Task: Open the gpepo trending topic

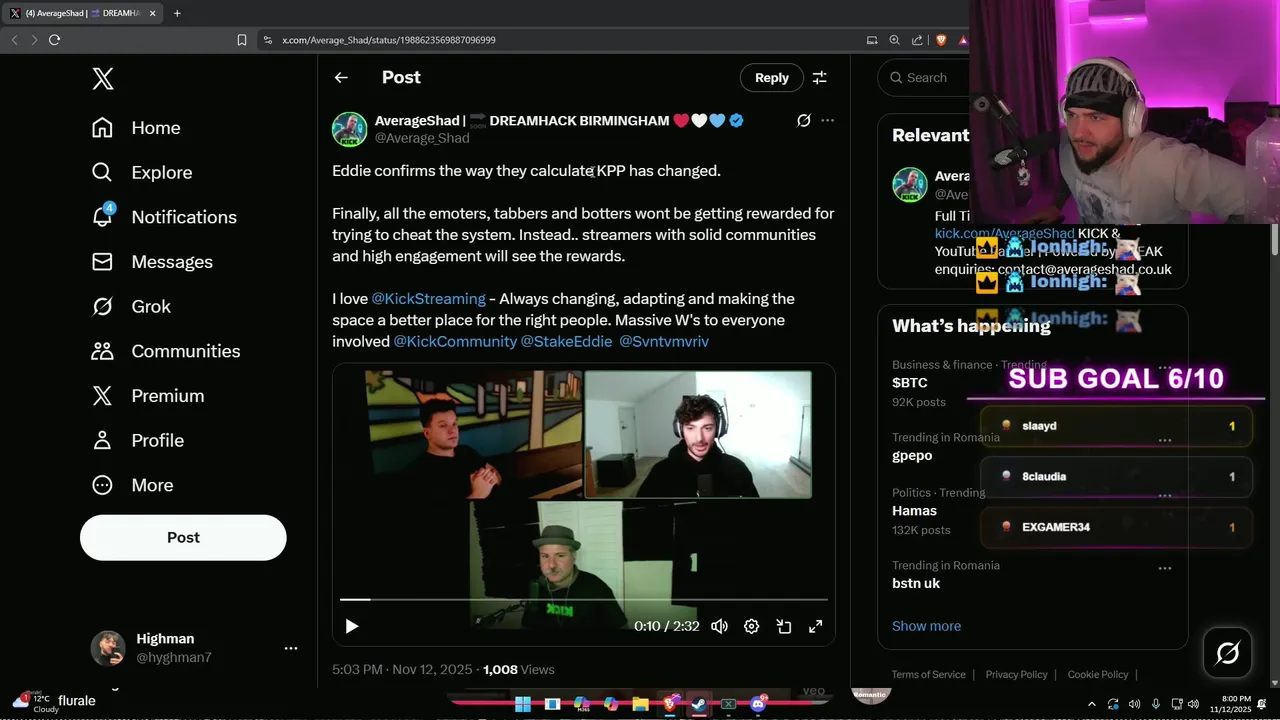Action: click(x=912, y=456)
